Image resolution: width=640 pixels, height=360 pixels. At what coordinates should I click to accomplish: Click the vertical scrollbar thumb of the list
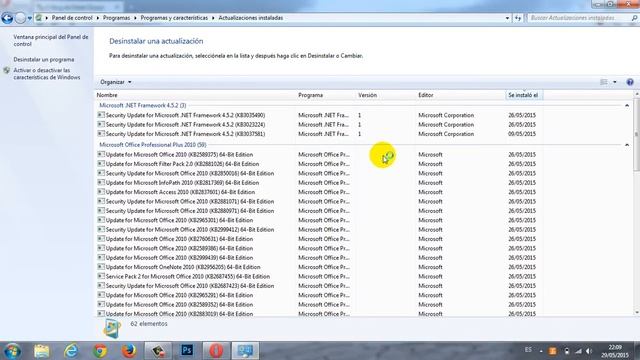coord(637,135)
